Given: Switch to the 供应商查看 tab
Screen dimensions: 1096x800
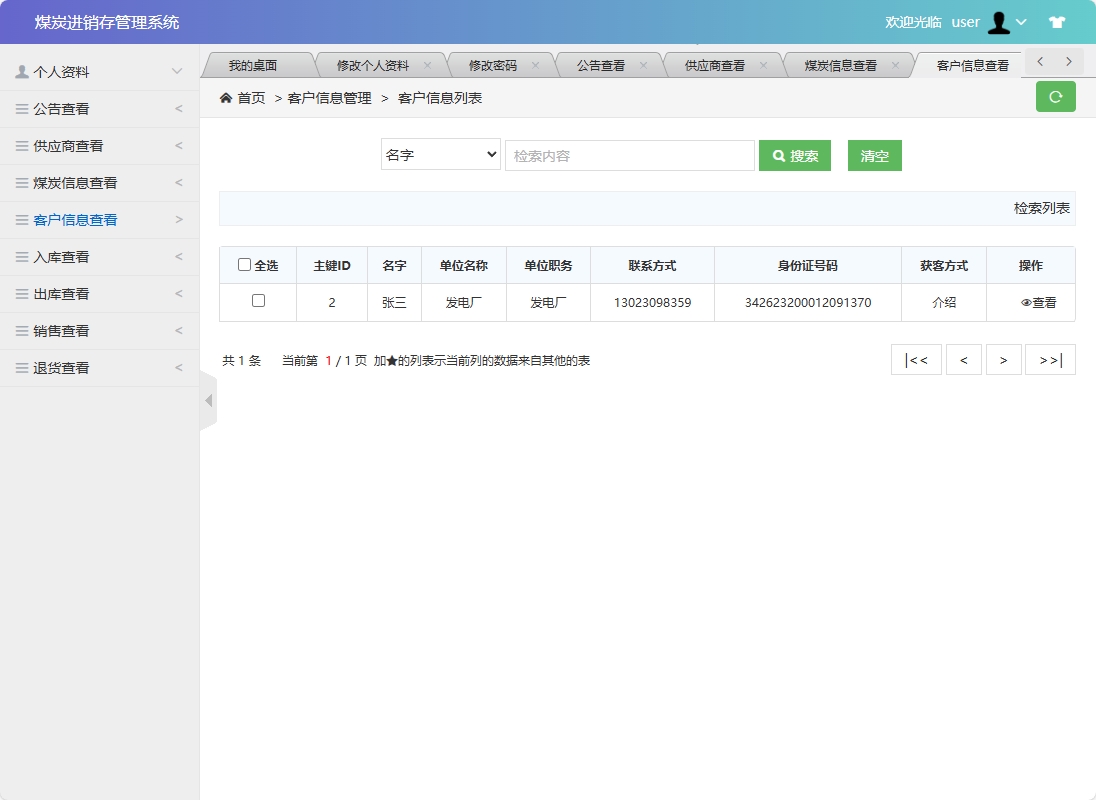Looking at the screenshot, I should pyautogui.click(x=717, y=62).
